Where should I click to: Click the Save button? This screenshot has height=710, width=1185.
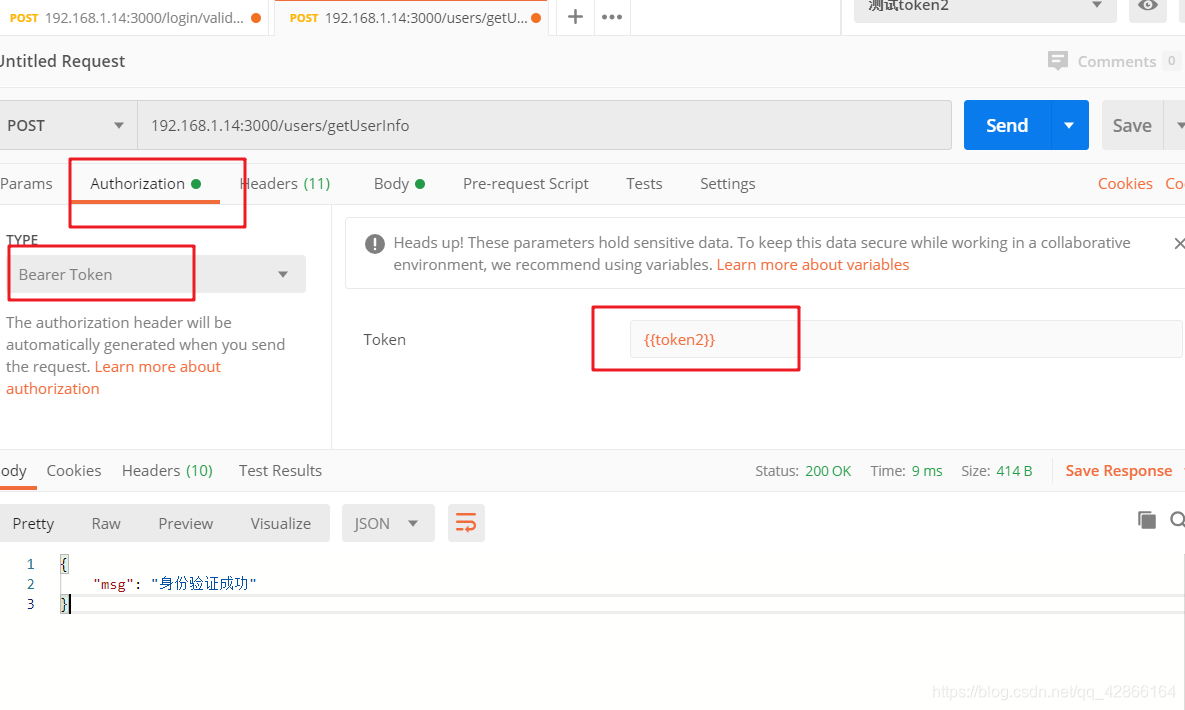[1132, 126]
